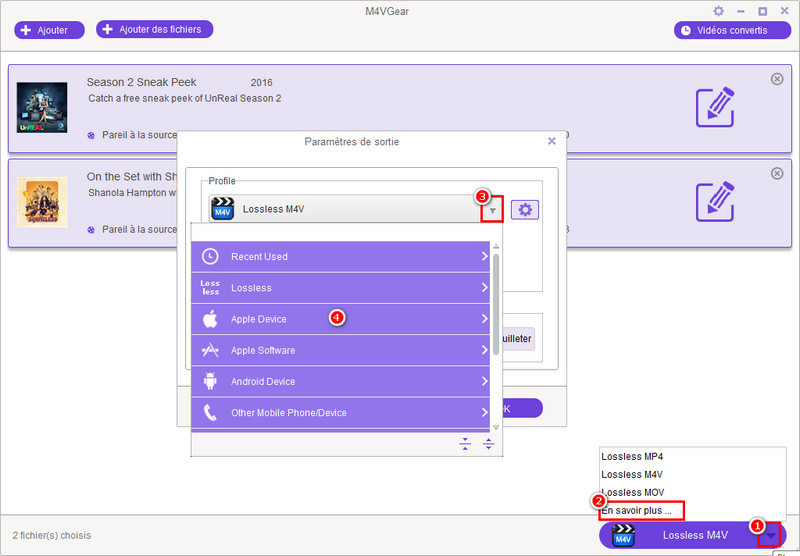Click the UnReal video thumbnail
Viewport: 800px width, 556px height.
(42, 107)
